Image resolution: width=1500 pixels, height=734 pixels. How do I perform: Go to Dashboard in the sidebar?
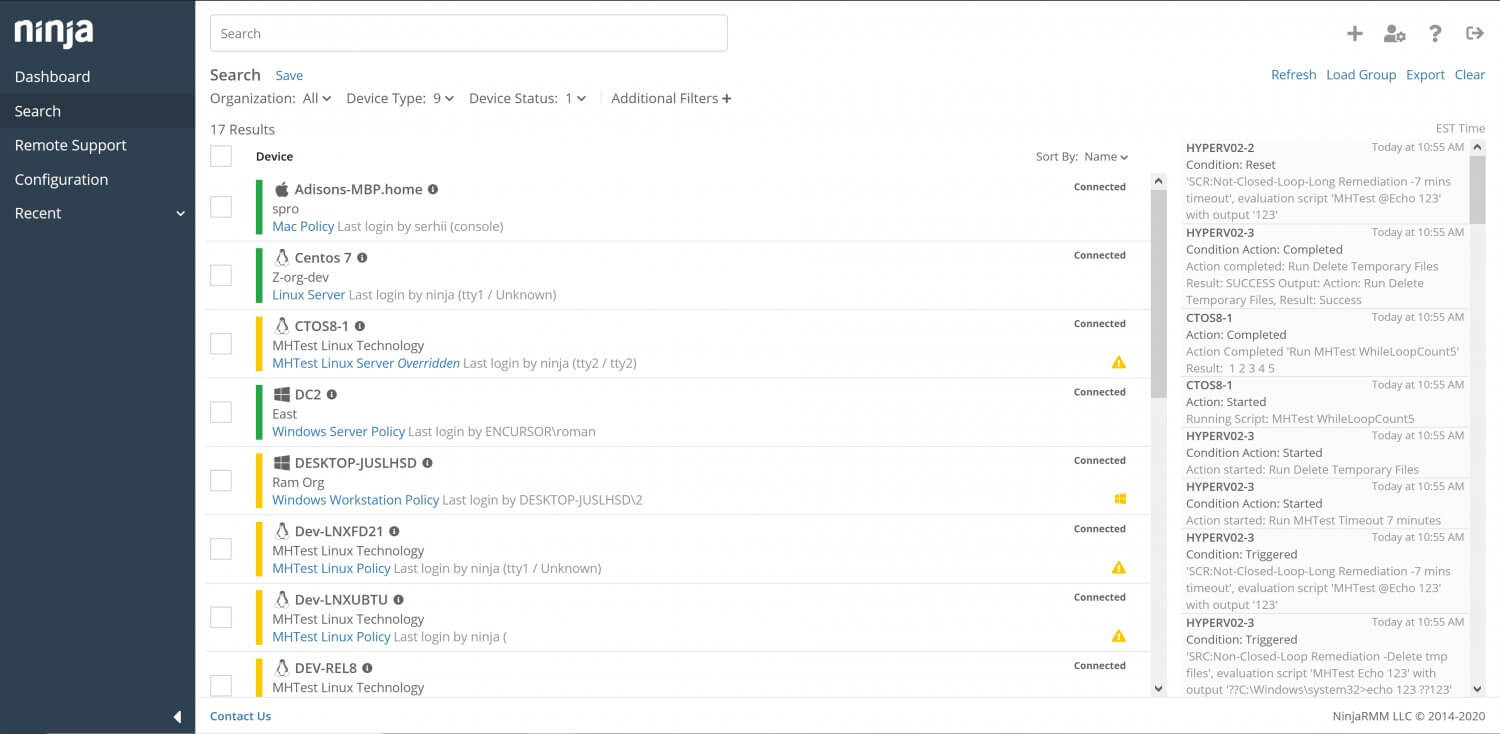tap(52, 77)
